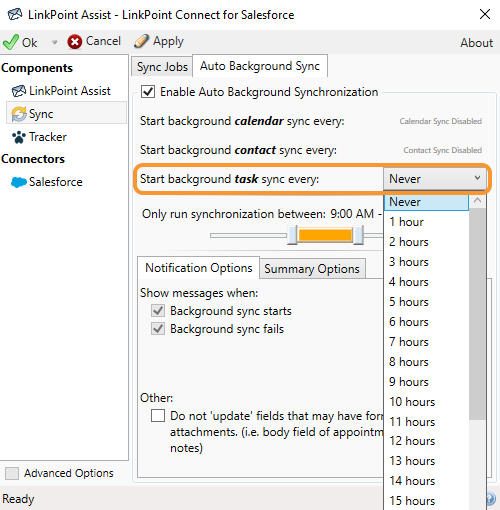Open the Salesforce connector
This screenshot has width=500, height=510.
pos(55,182)
